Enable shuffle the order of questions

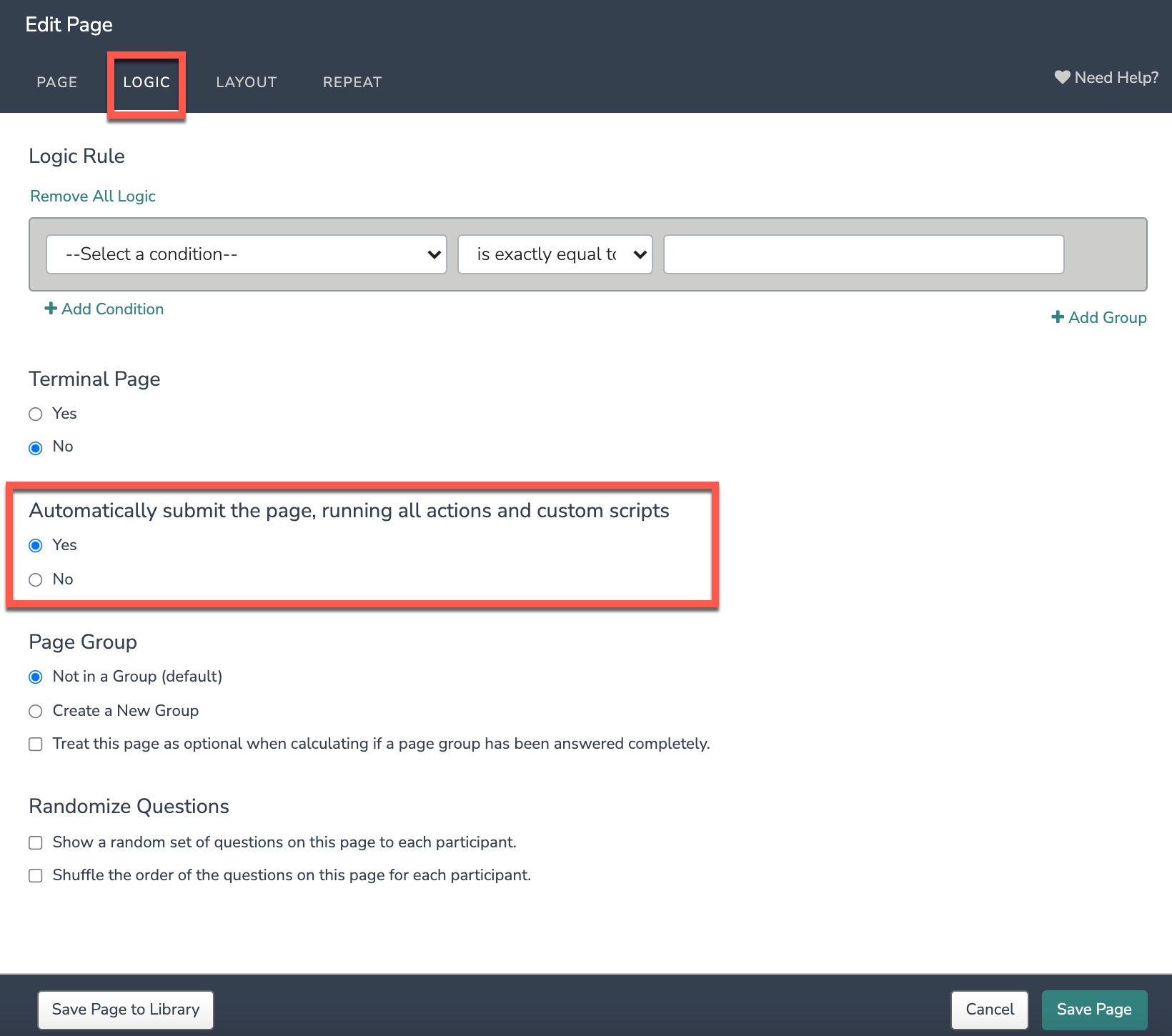tap(36, 876)
